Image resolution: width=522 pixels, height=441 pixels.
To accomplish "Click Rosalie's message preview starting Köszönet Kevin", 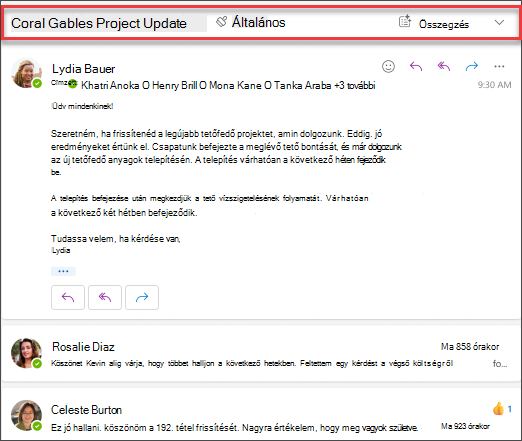I will (x=252, y=363).
